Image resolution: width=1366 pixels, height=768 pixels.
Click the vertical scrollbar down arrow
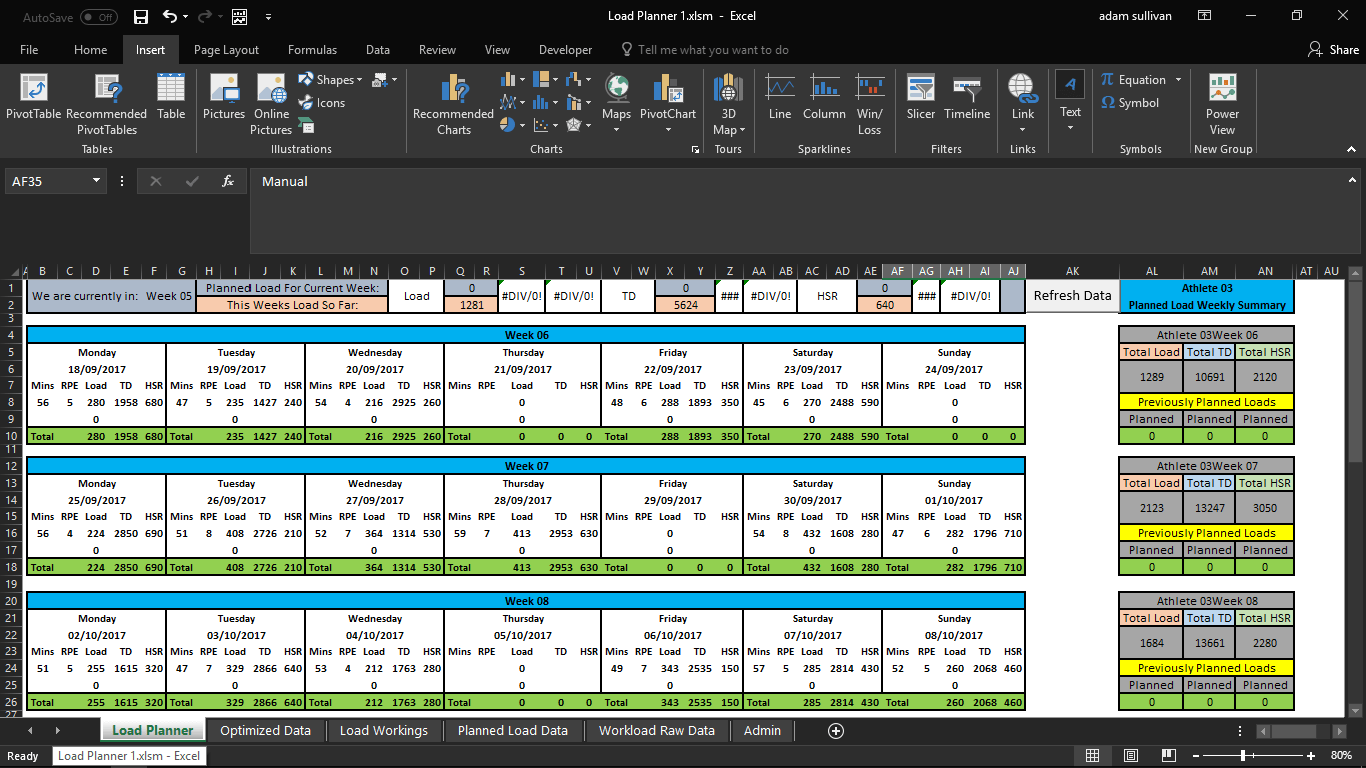coord(1357,712)
